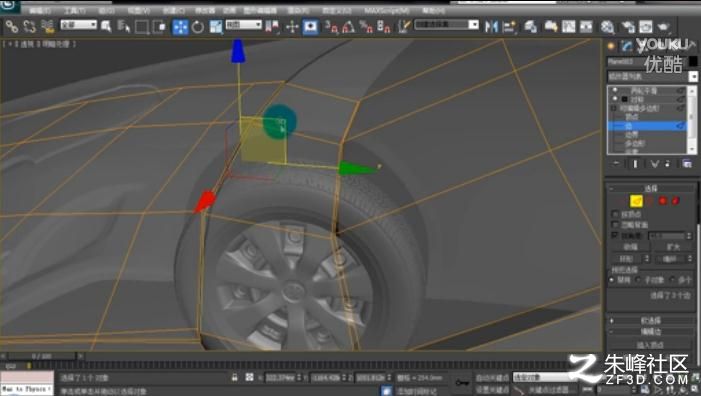The width and height of the screenshot is (701, 396).
Task: Select the Select and Move tool
Action: [180, 27]
